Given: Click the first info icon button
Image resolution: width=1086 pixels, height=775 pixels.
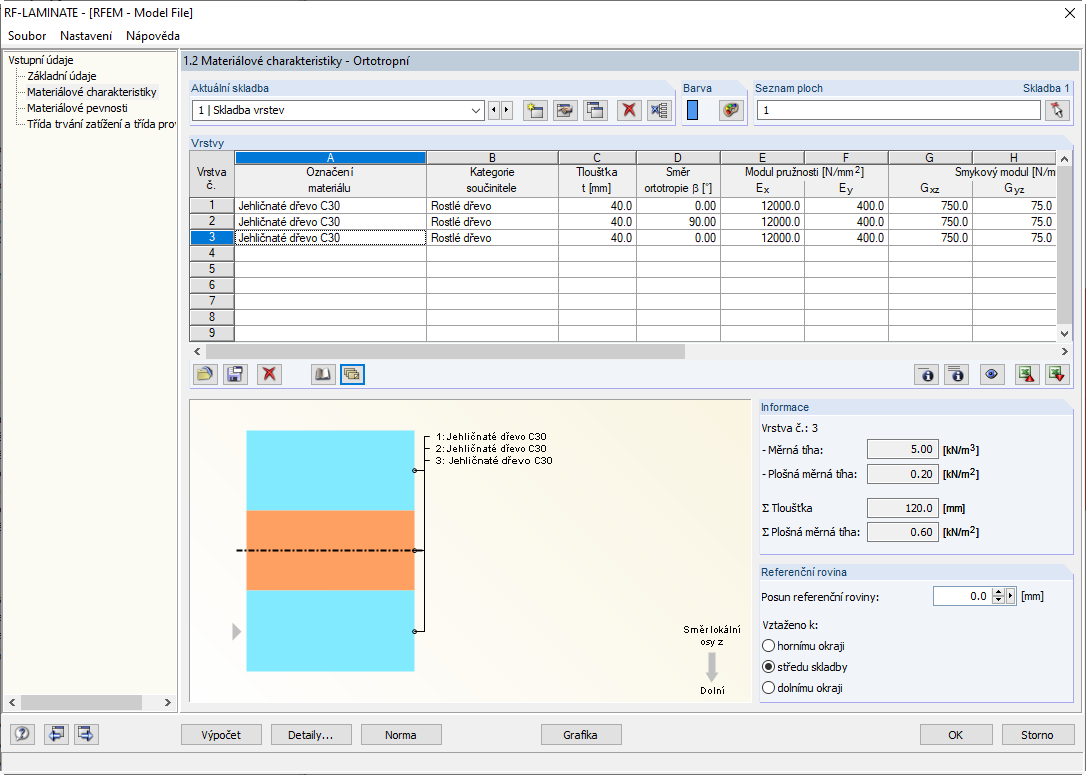Looking at the screenshot, I should (x=927, y=375).
